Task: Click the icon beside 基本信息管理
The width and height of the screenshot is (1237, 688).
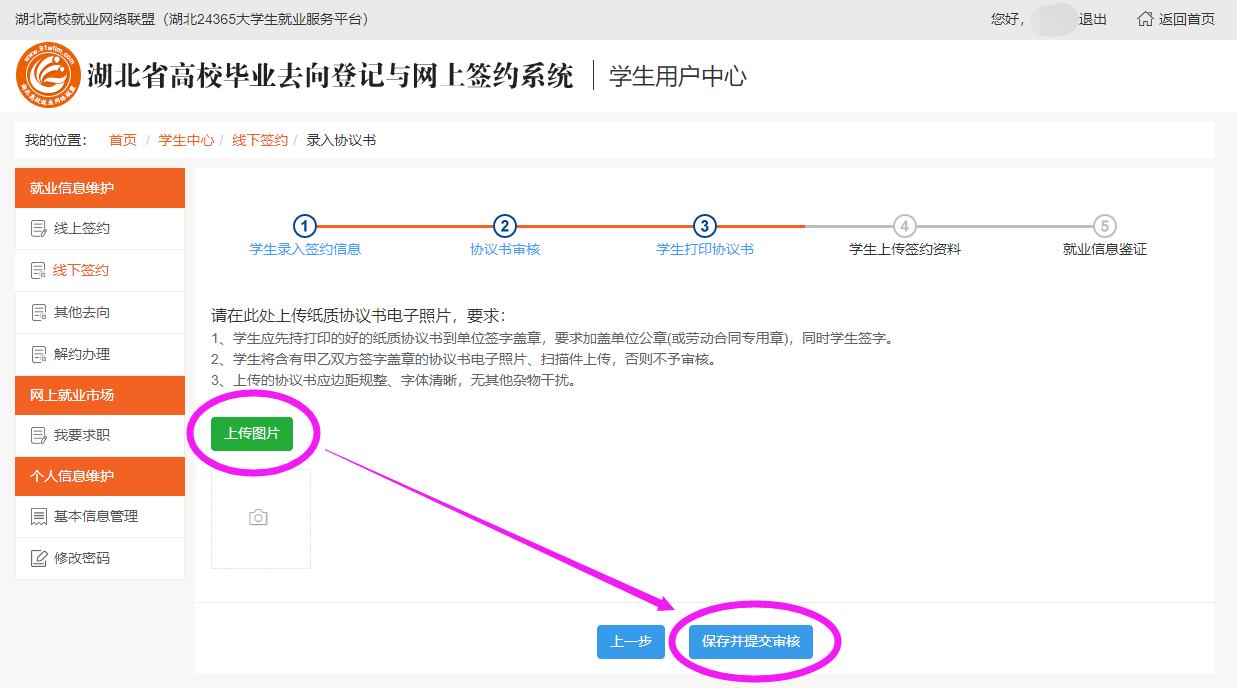Action: point(39,517)
